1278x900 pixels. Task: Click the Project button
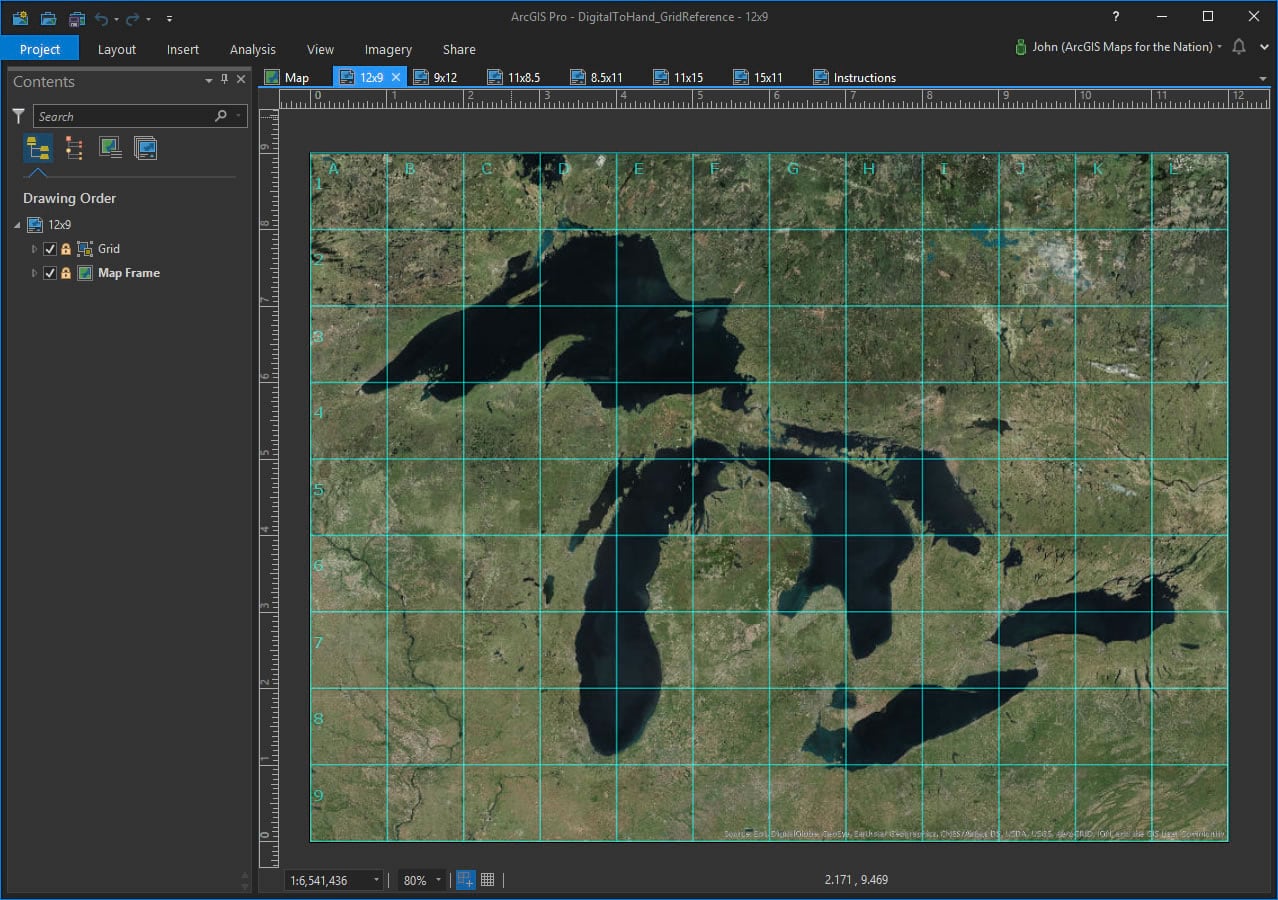pos(40,49)
